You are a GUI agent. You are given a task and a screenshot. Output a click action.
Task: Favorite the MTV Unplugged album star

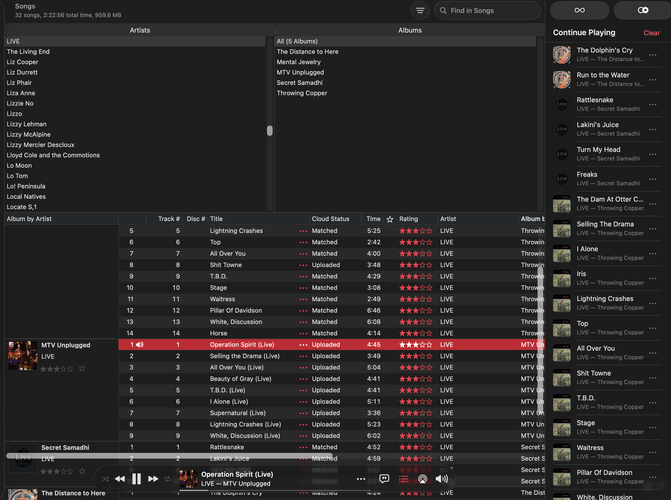click(82, 369)
